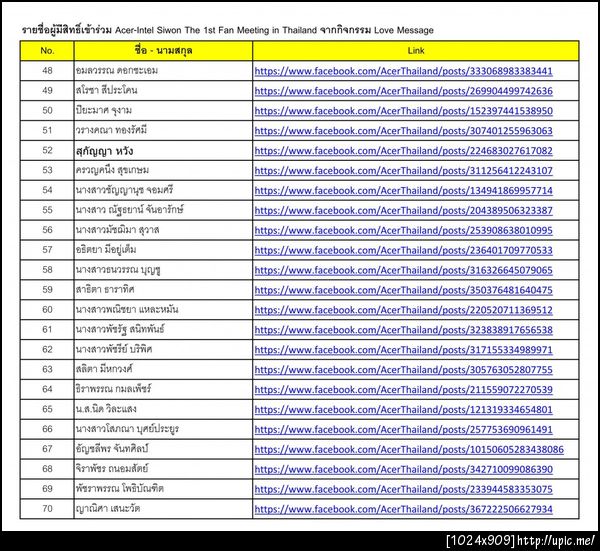
Task: Open the Facebook link in row 57
Action: click(403, 250)
